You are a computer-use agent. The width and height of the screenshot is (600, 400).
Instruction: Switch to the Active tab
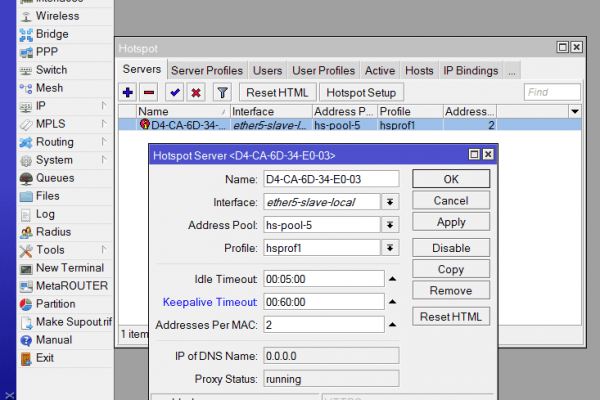coord(380,70)
